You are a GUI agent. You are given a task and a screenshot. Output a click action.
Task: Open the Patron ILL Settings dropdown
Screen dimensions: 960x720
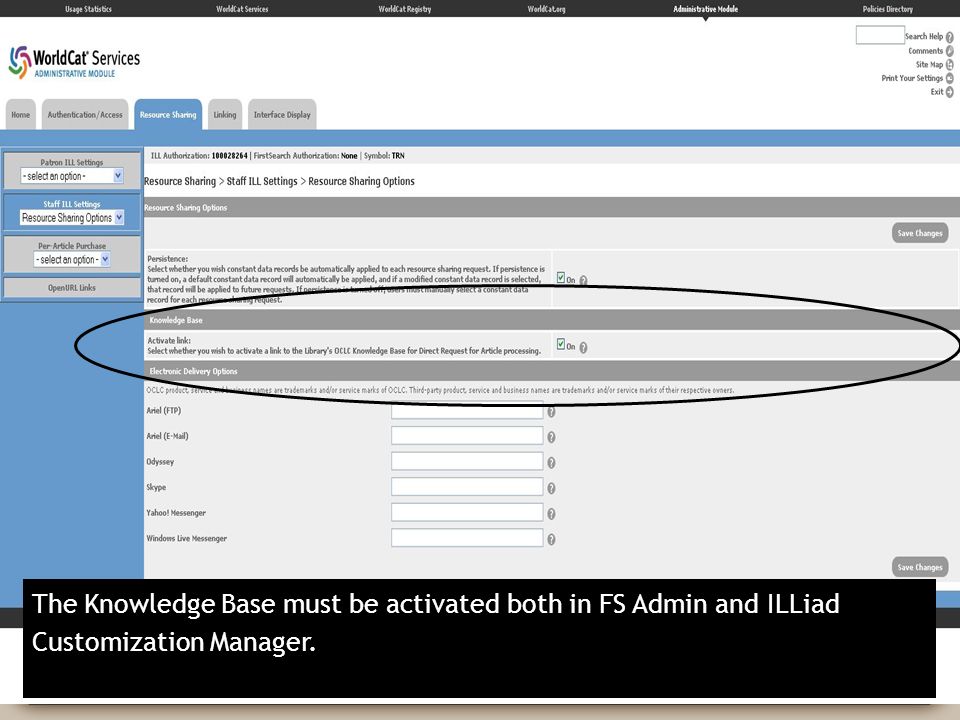point(72,176)
